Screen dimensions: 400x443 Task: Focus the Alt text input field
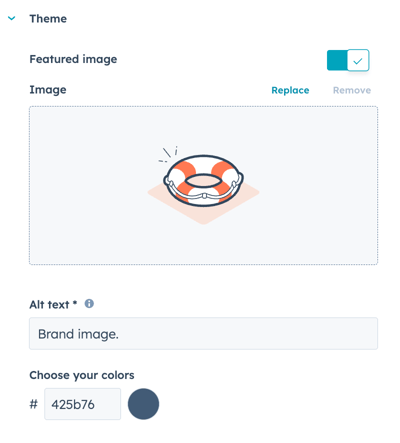point(203,333)
